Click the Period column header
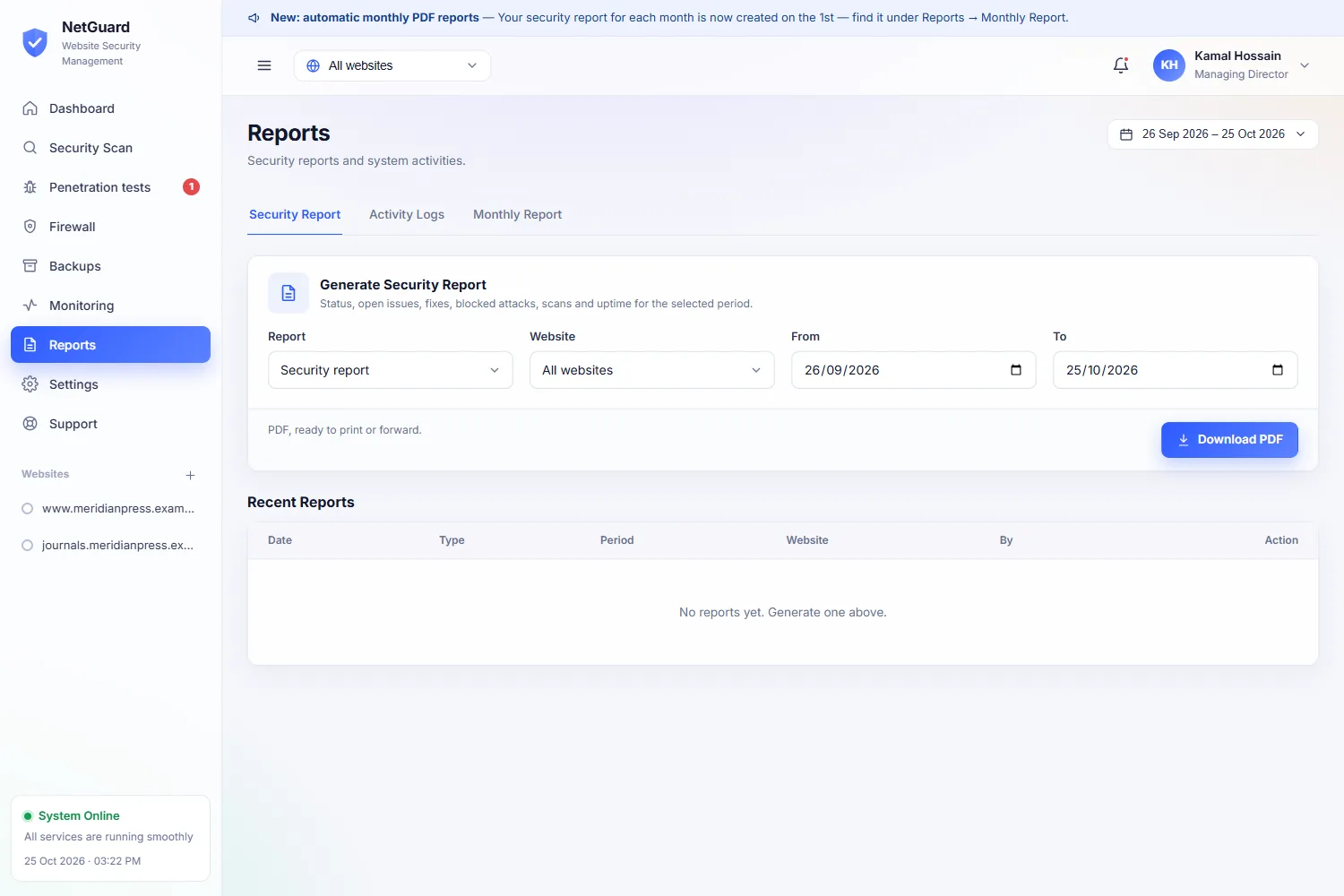 click(617, 540)
